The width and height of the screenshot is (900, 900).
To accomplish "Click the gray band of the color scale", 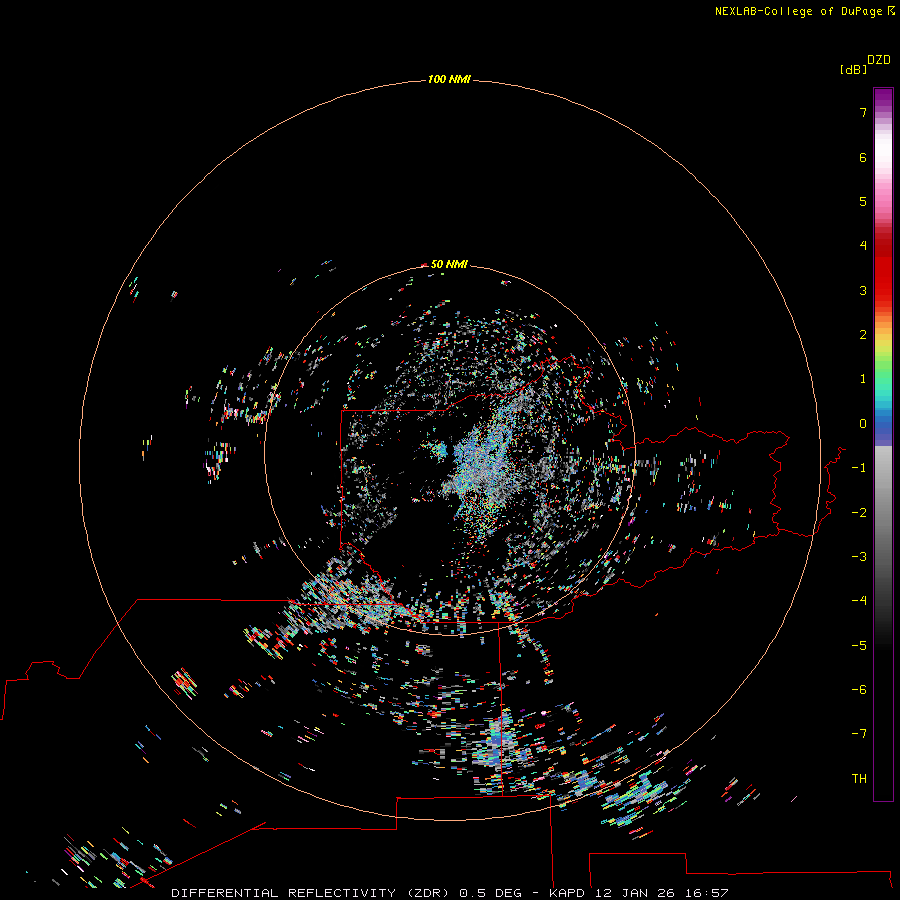I will pos(883,505).
